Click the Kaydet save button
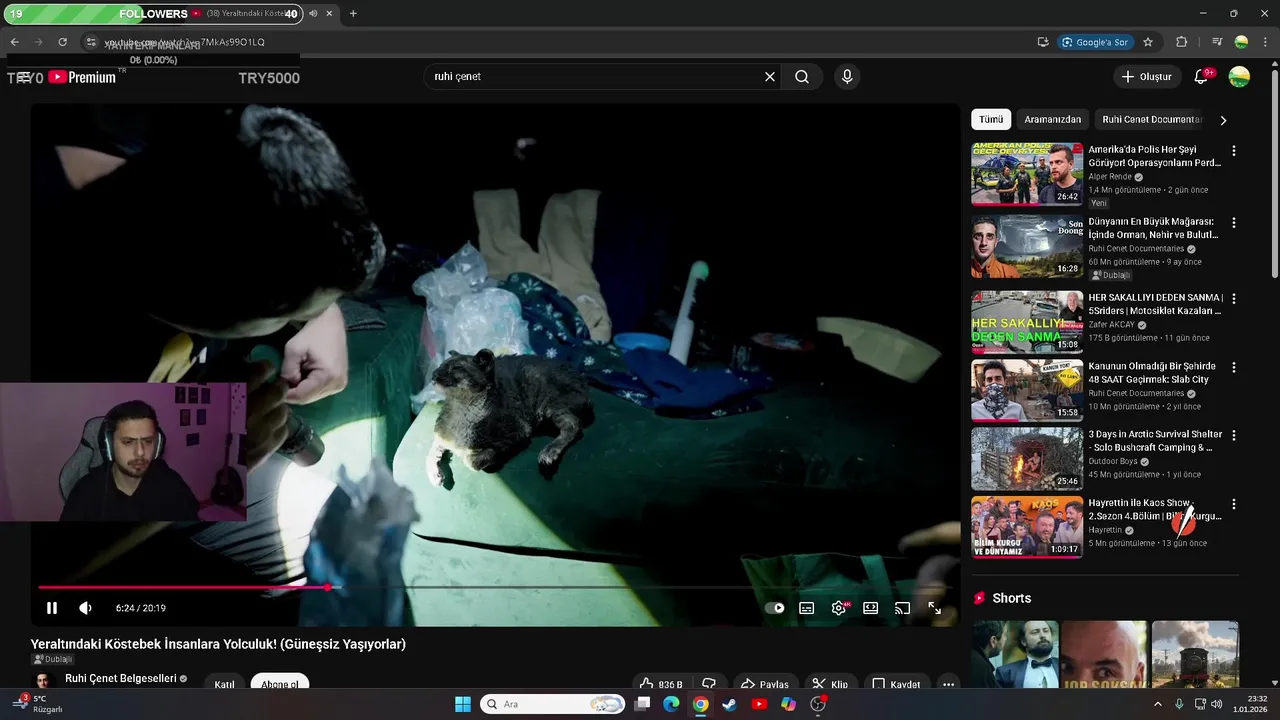Viewport: 1280px width, 720px height. pyautogui.click(x=896, y=684)
